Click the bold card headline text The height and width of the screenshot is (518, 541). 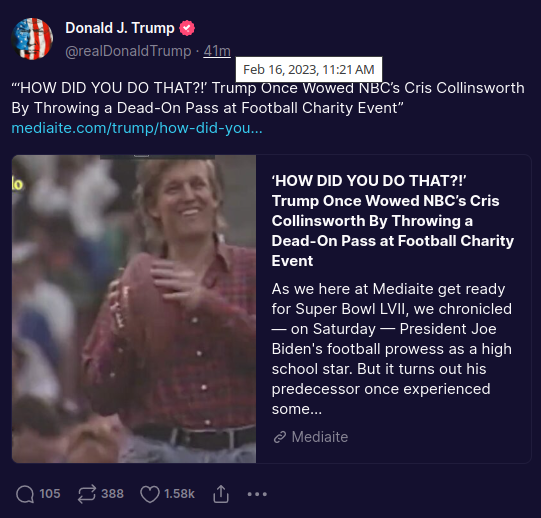click(x=393, y=221)
